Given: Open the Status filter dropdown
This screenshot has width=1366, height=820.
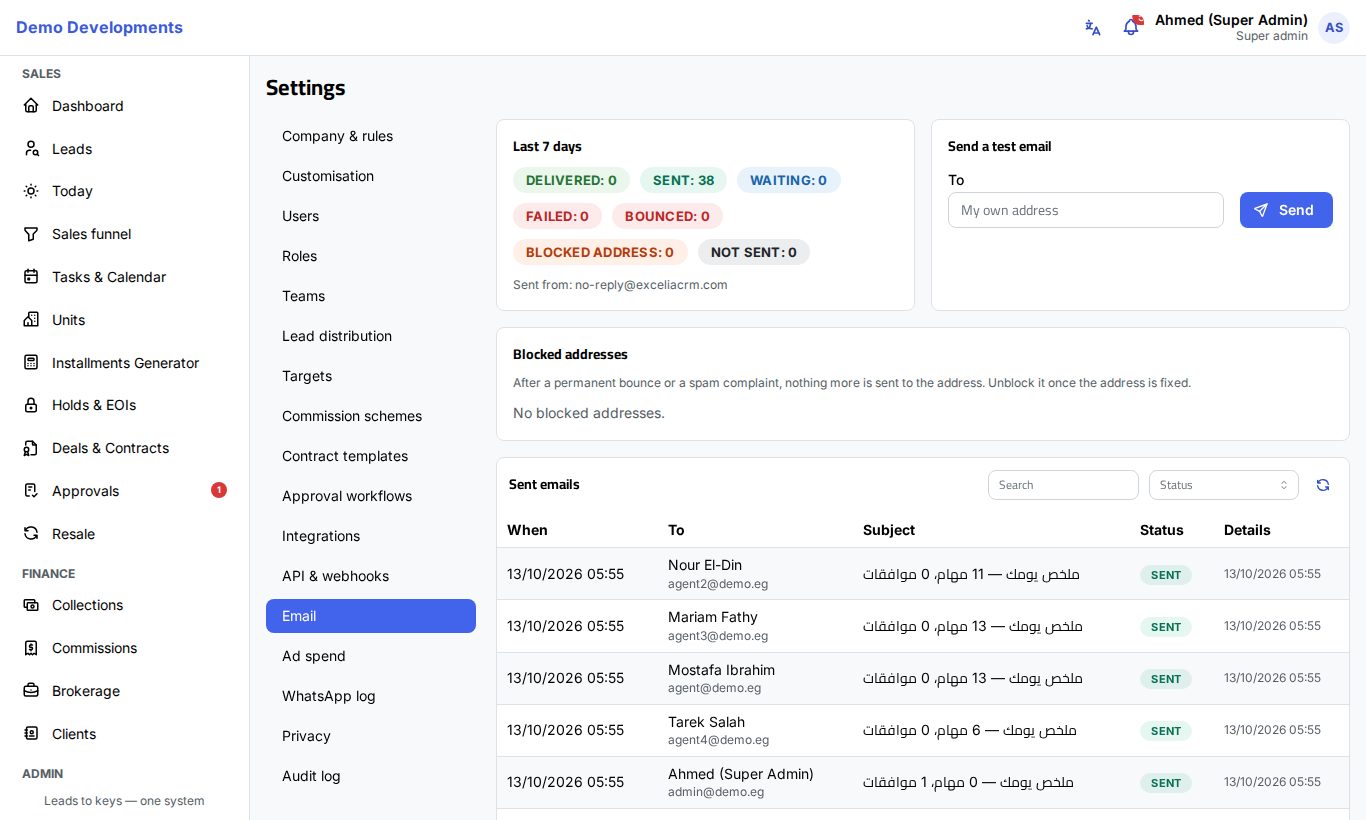Looking at the screenshot, I should 1224,485.
